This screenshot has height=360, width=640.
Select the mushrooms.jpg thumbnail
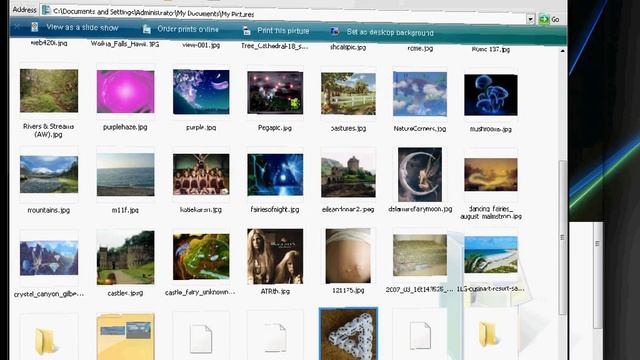point(491,95)
